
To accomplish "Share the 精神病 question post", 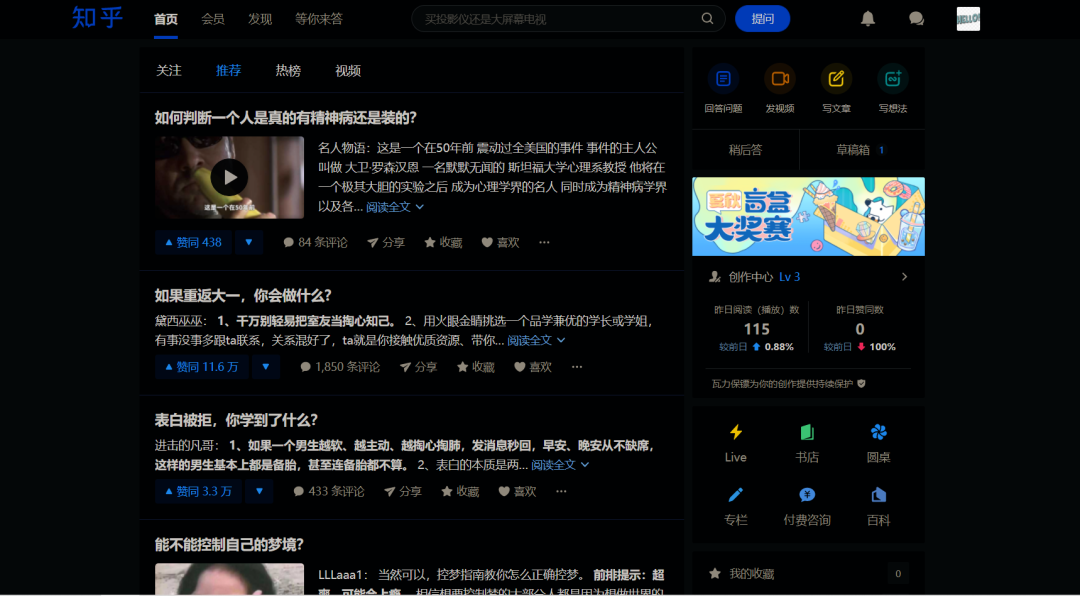I will (386, 243).
